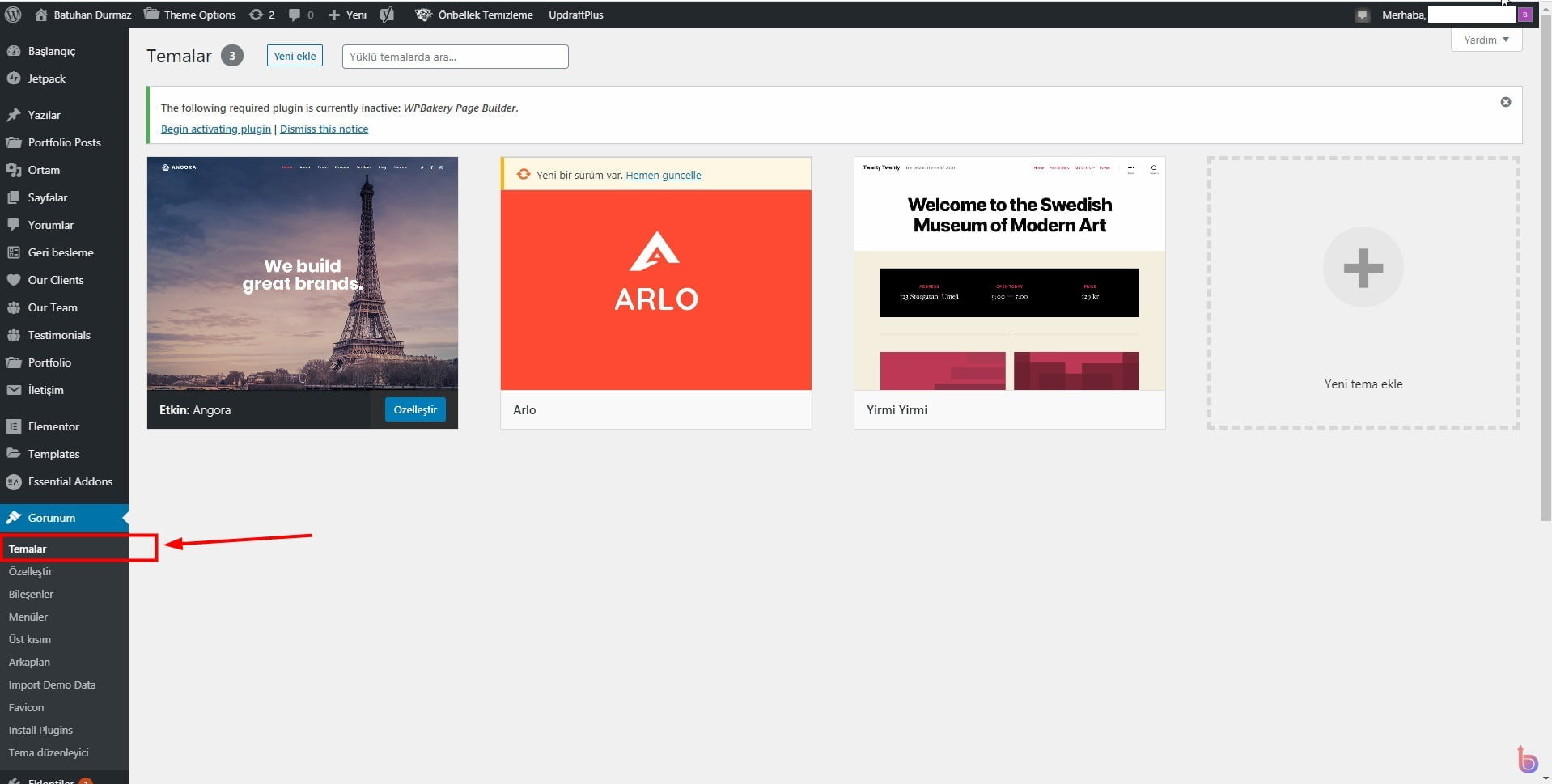Expand the Yardım help dropdown
Screen dimensions: 1552x784
1486,40
